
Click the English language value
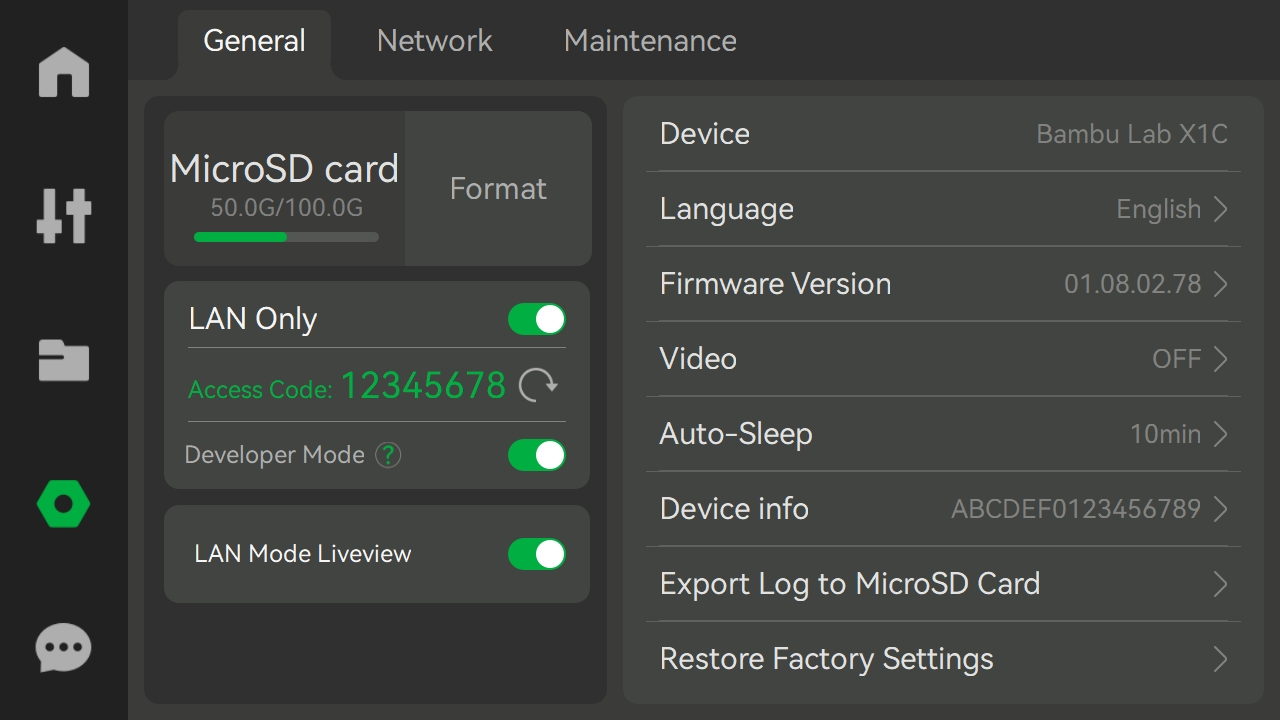tap(1158, 209)
